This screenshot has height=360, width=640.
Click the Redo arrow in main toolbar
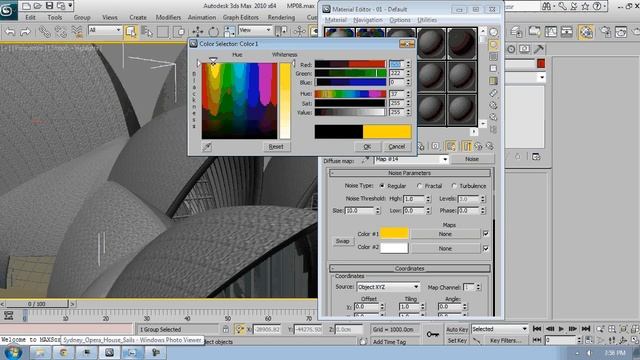click(x=25, y=31)
